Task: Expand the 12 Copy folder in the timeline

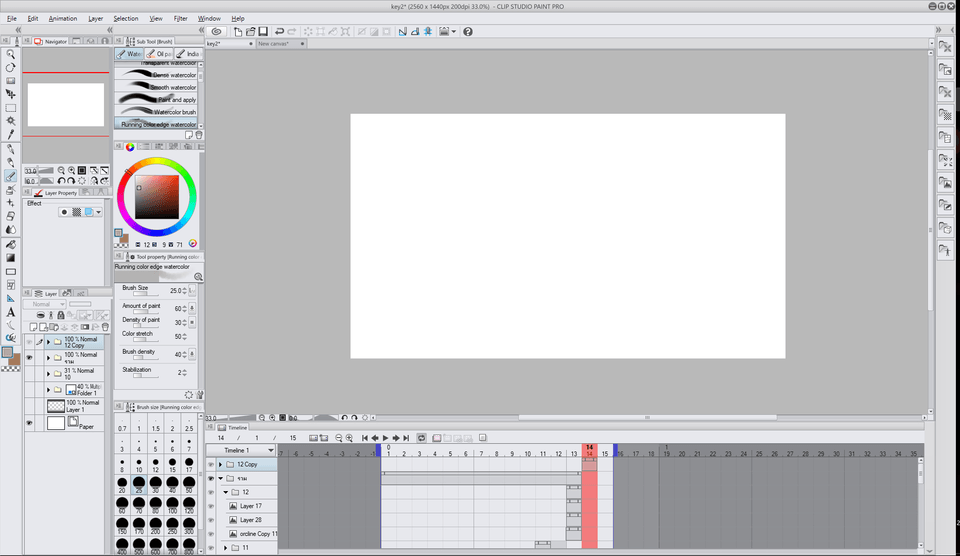Action: coord(220,465)
